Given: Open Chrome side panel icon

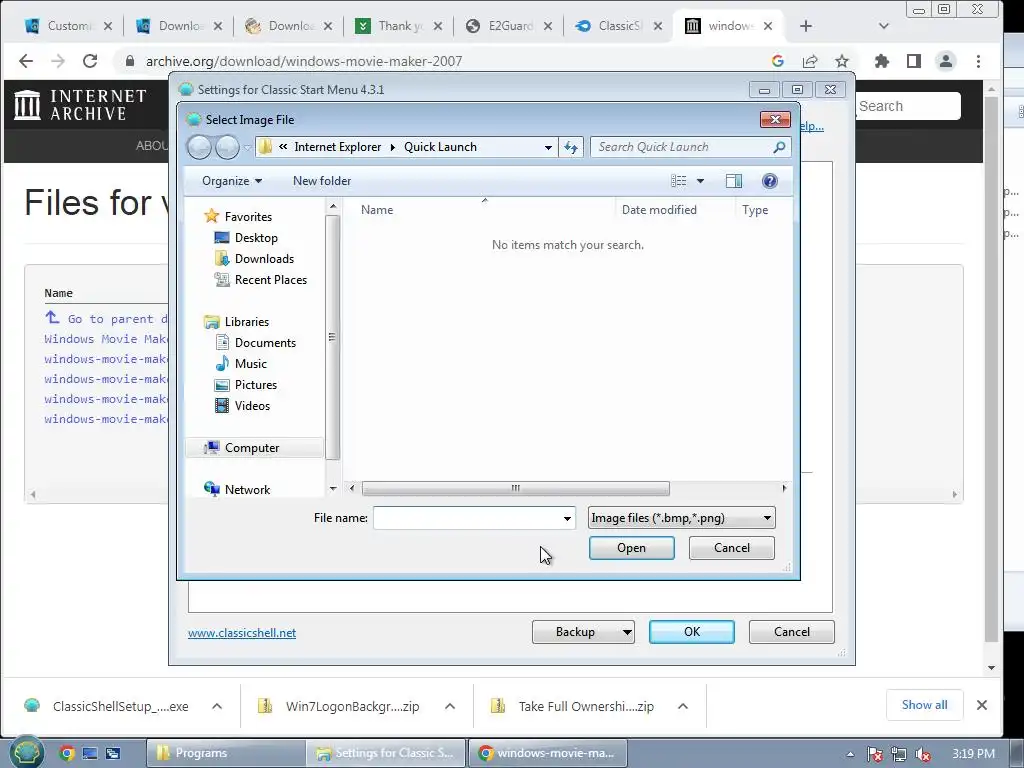Looking at the screenshot, I should pos(914,61).
